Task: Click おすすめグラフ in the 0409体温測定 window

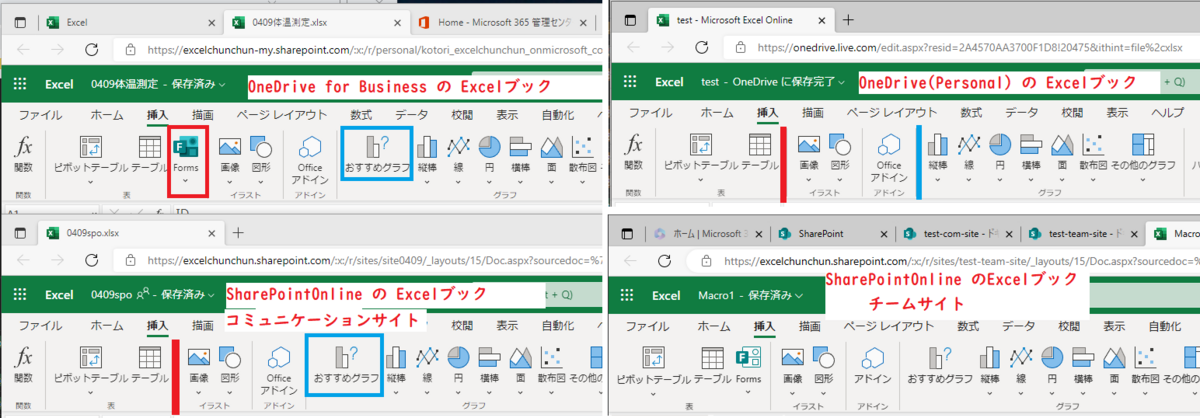Action: [x=376, y=152]
